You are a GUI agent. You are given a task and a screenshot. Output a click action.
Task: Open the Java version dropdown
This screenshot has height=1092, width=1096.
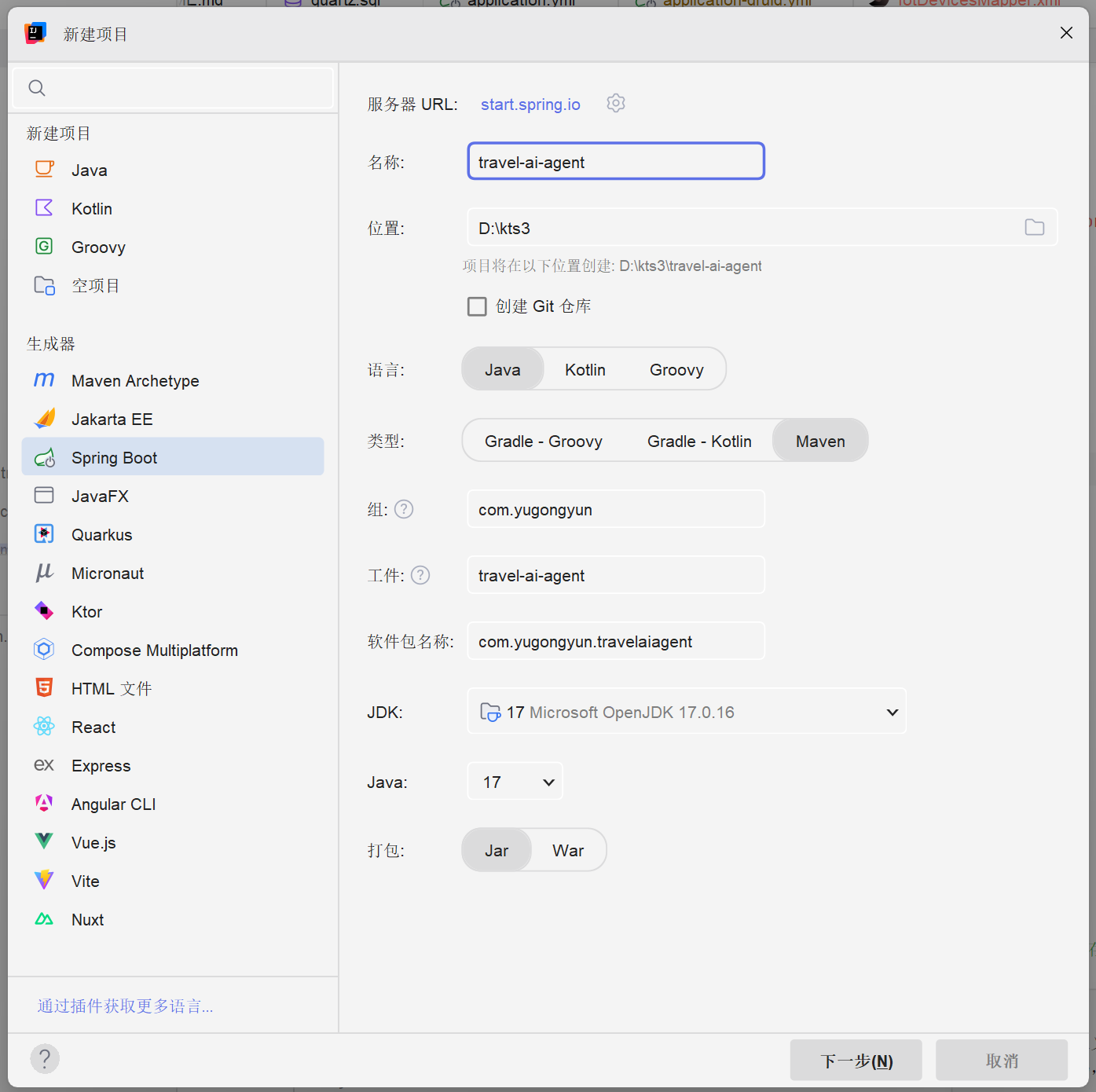[x=515, y=782]
